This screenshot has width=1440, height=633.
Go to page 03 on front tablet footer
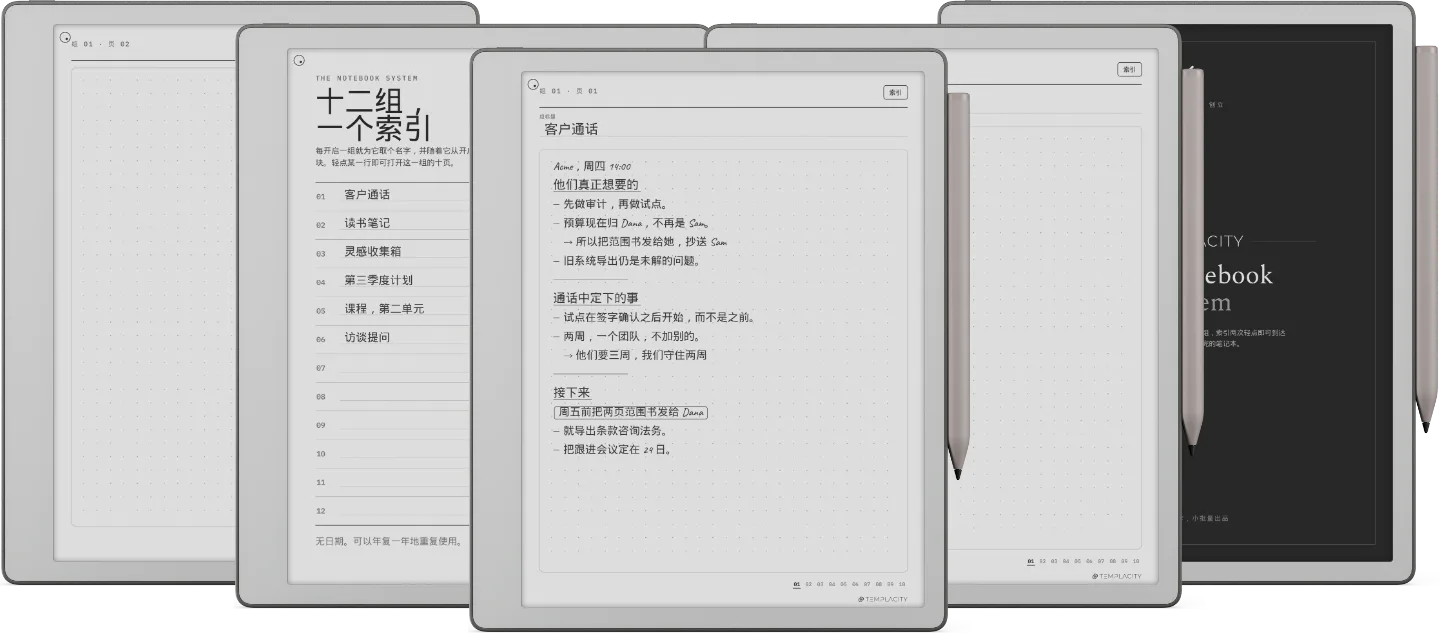coord(820,583)
